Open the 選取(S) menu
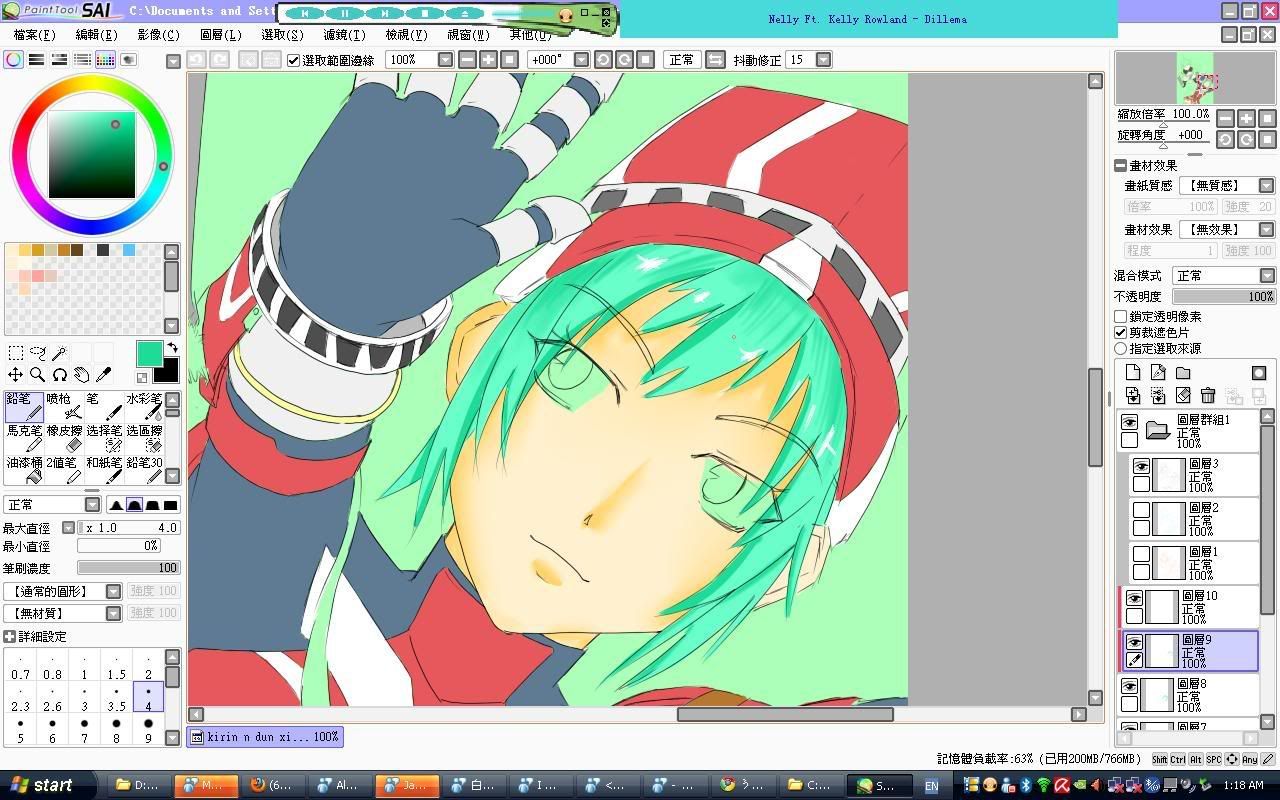The height and width of the screenshot is (800, 1280). coord(282,35)
